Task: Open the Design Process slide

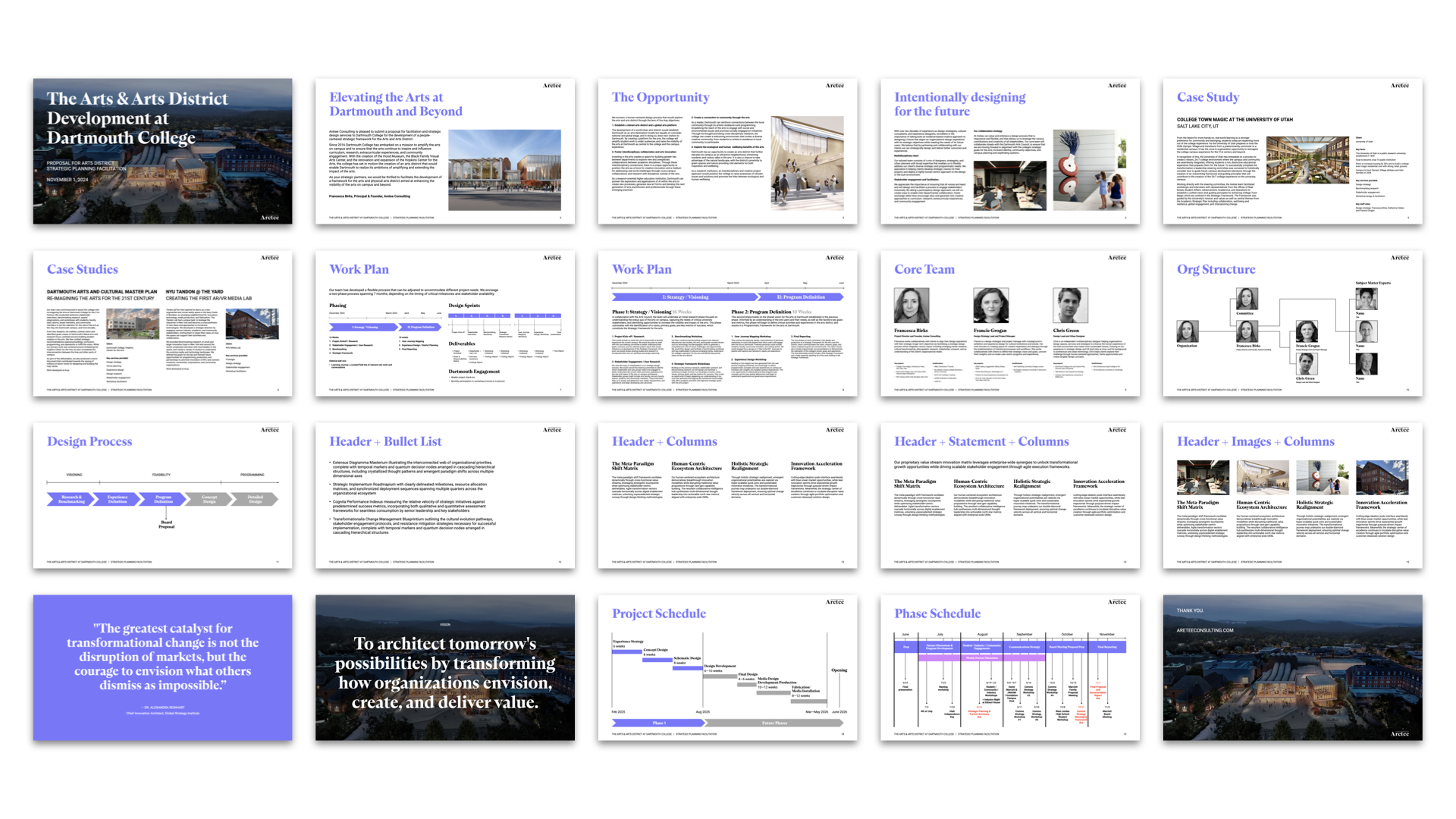Action: point(162,495)
